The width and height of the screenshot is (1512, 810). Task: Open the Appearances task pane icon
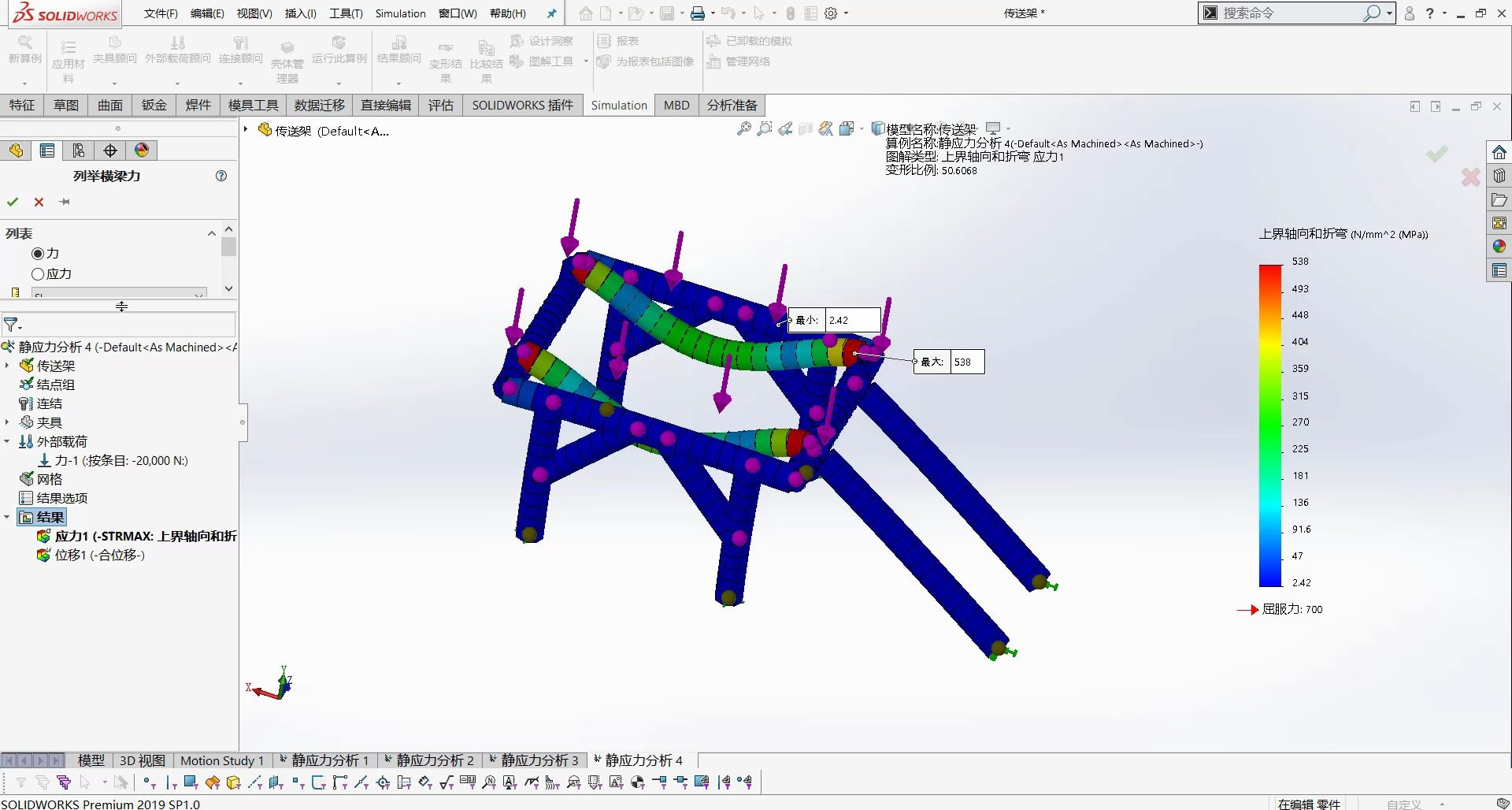coord(1499,247)
